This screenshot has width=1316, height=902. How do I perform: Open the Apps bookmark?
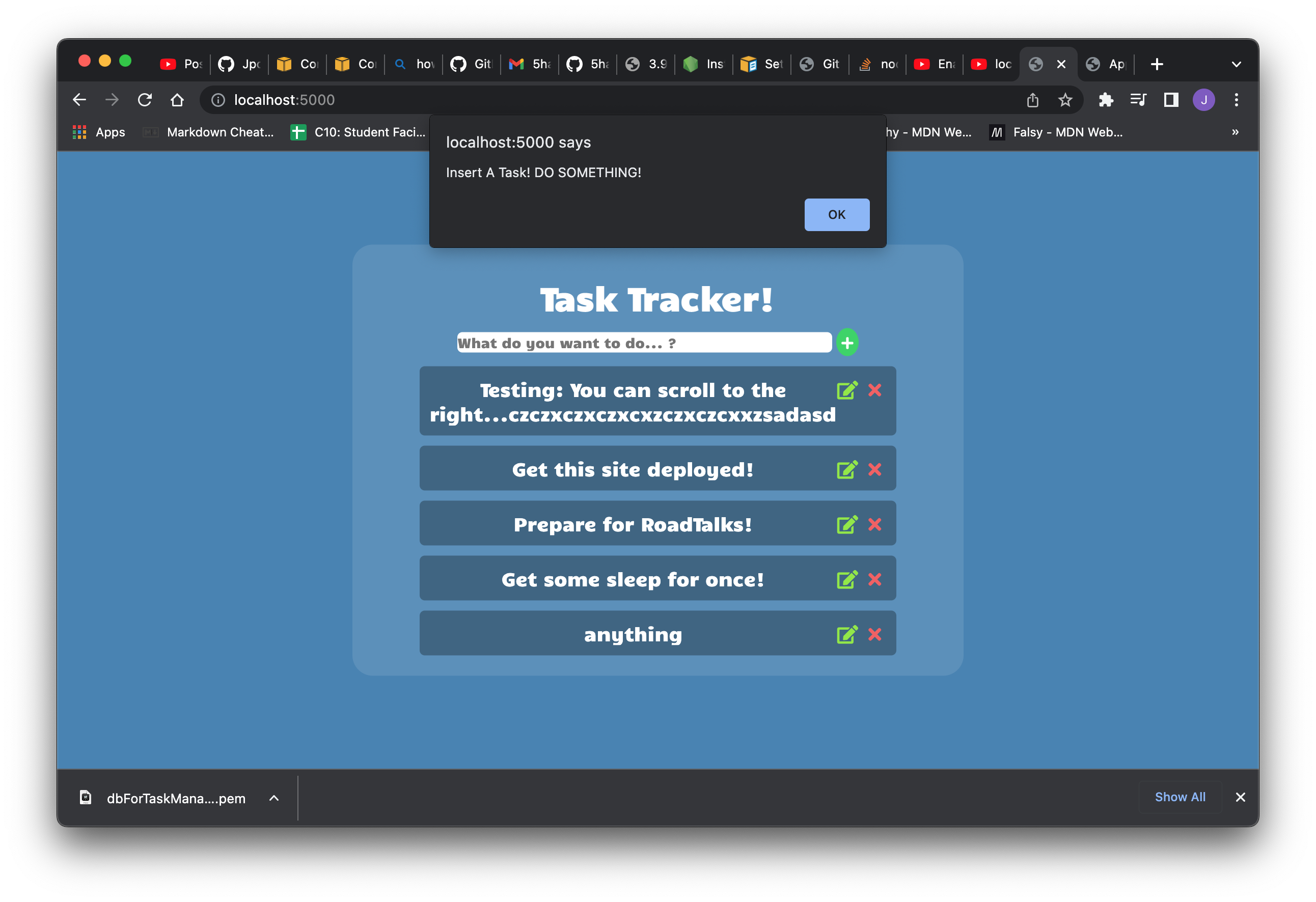point(98,132)
